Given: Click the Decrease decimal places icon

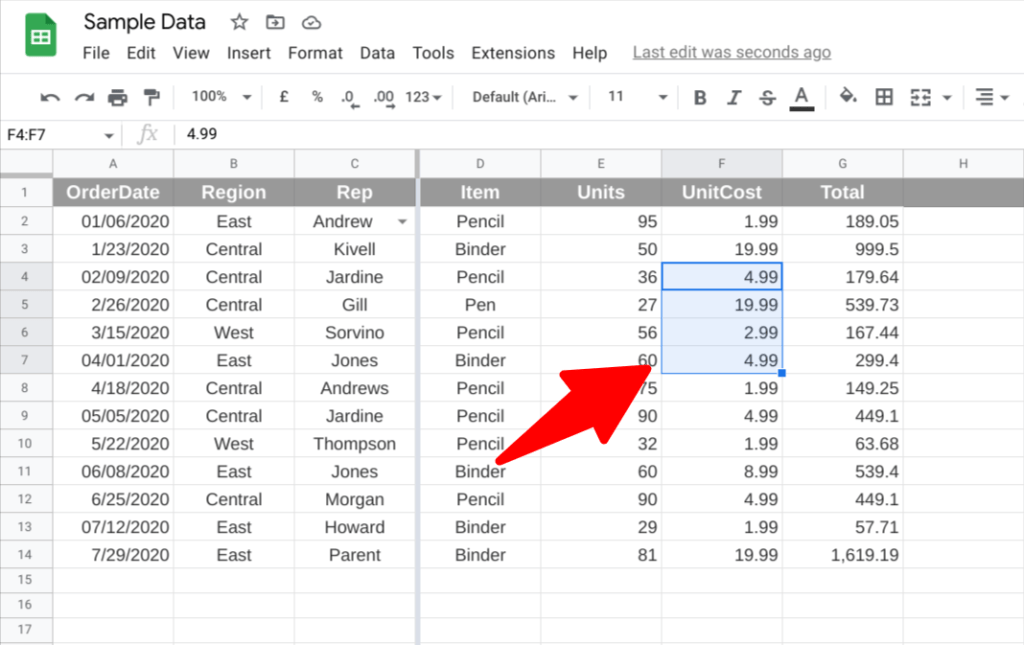Looking at the screenshot, I should tap(348, 97).
